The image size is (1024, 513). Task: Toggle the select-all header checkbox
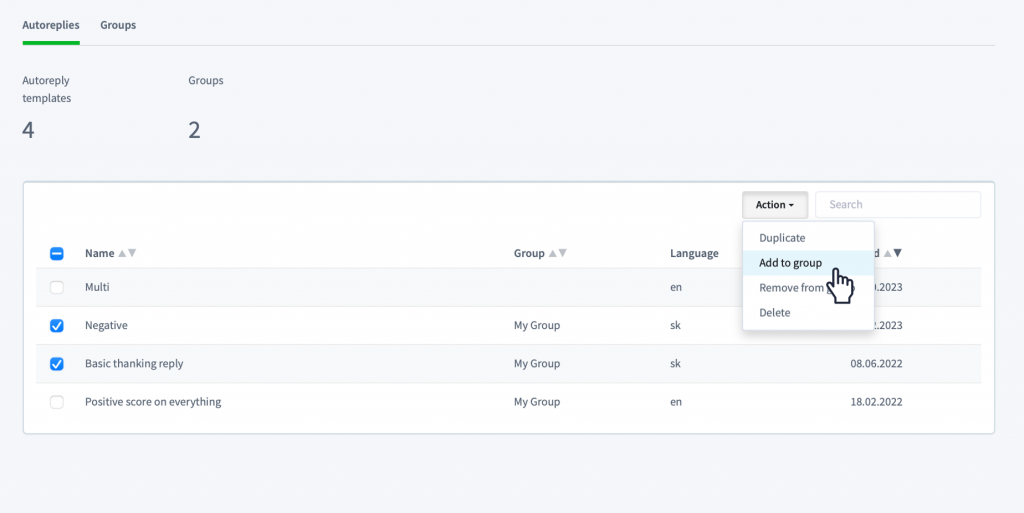point(57,254)
